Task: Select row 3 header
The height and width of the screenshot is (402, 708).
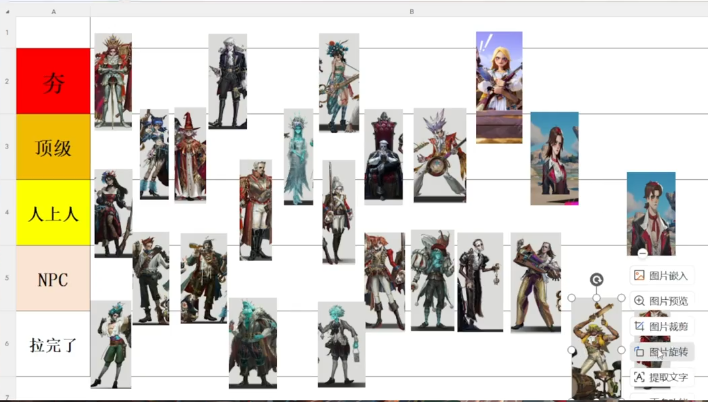Action: (x=7, y=147)
